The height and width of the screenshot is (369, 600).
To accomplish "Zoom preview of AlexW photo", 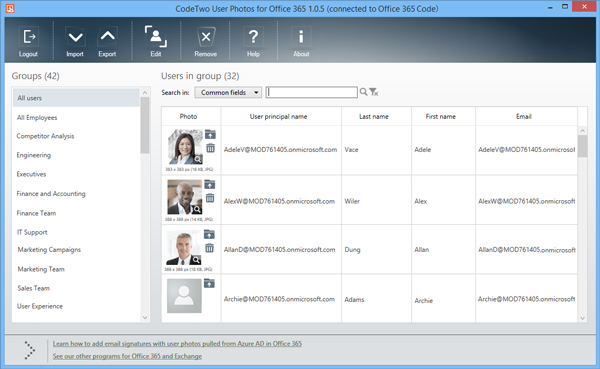I will tap(197, 209).
